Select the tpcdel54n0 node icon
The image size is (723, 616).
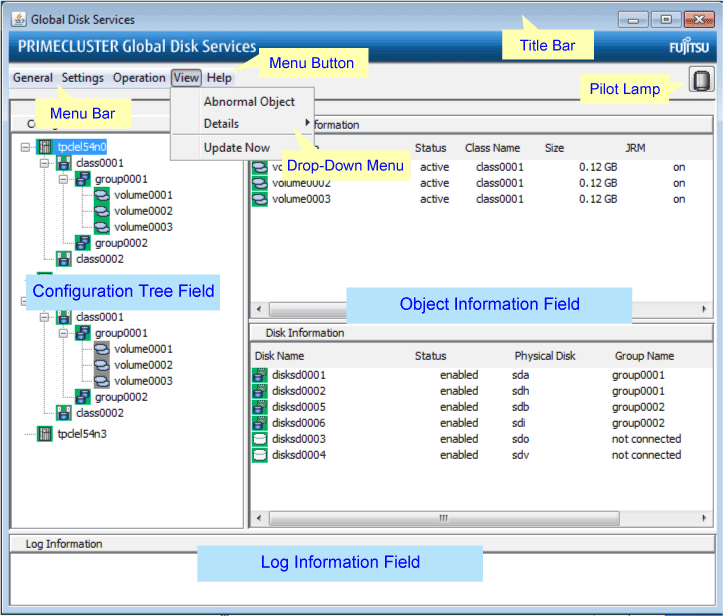click(x=45, y=147)
